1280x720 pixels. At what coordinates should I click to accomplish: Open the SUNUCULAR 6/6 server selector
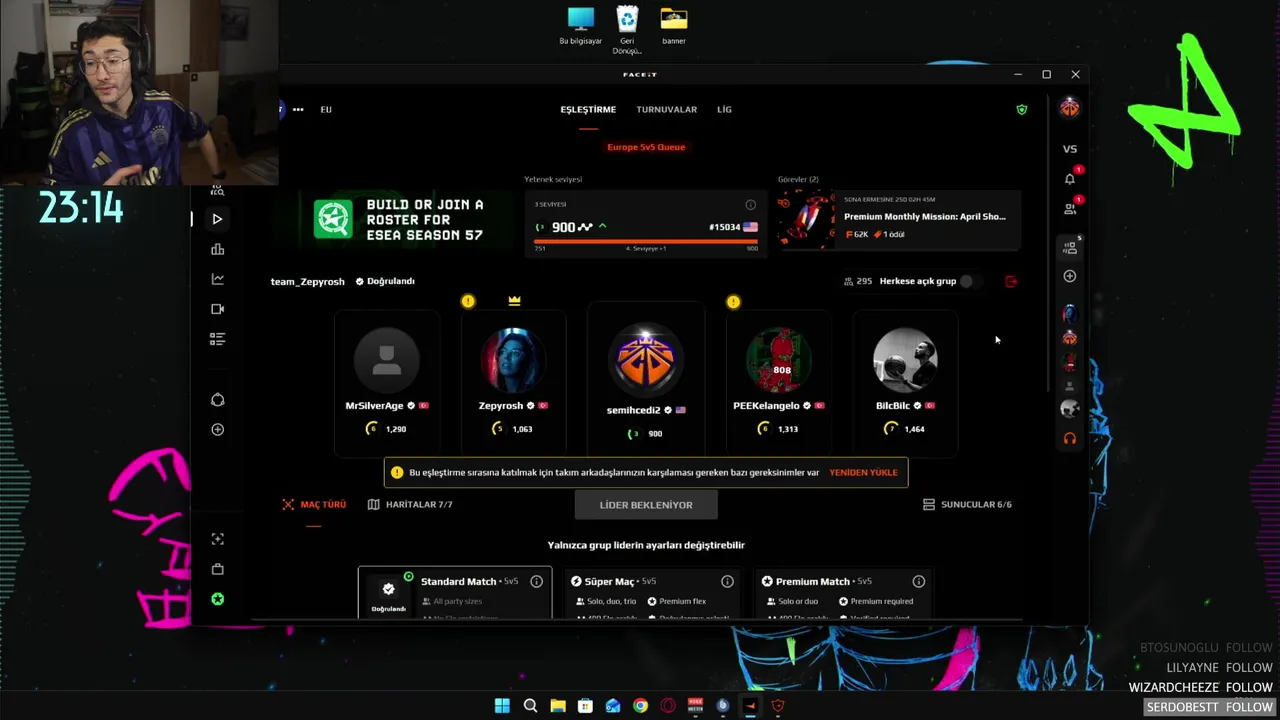[967, 504]
